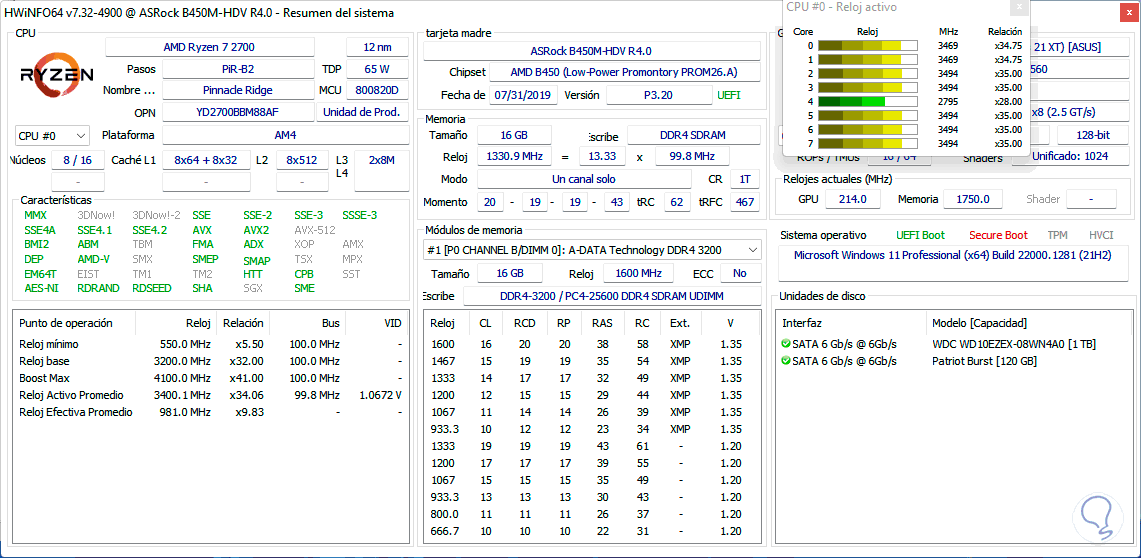Click the AMD B450 chipset field
Screen dimensions: 1141x558
point(623,72)
